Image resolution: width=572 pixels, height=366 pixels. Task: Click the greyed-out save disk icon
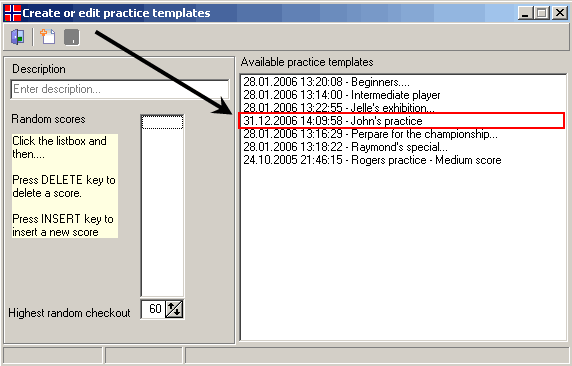pyautogui.click(x=72, y=37)
